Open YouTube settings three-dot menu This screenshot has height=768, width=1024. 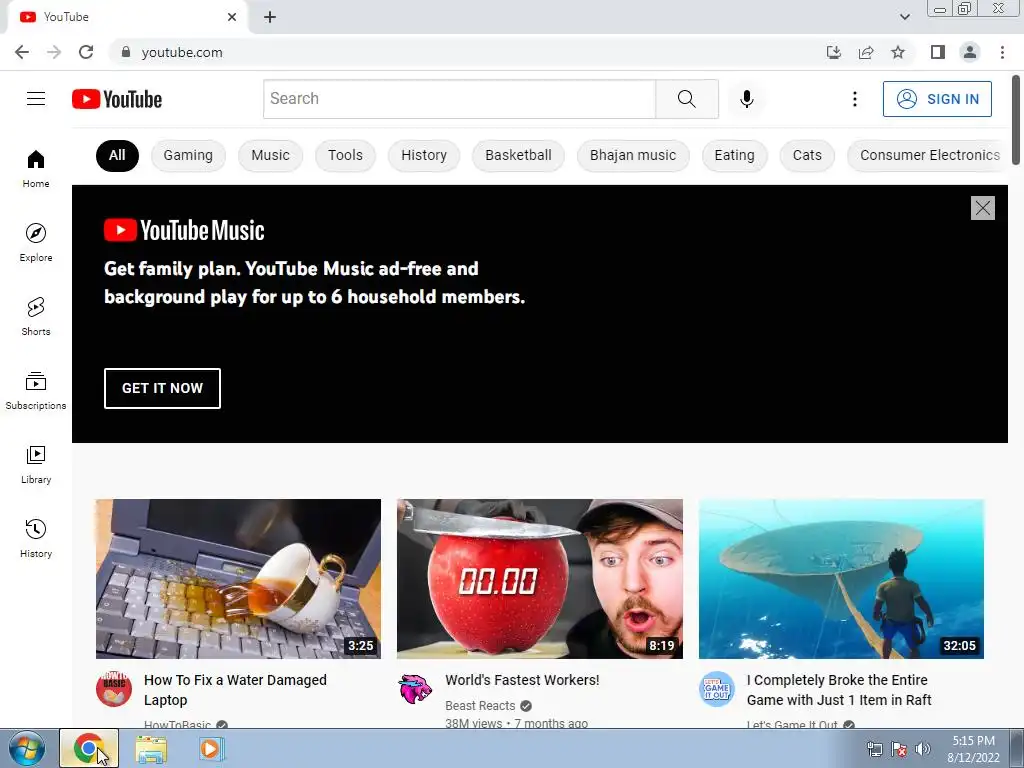(x=854, y=99)
